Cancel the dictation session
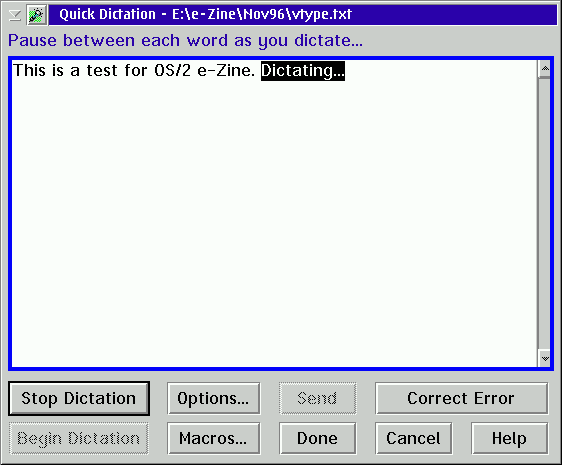Screen dimensions: 562x465 pyautogui.click(x=413, y=438)
